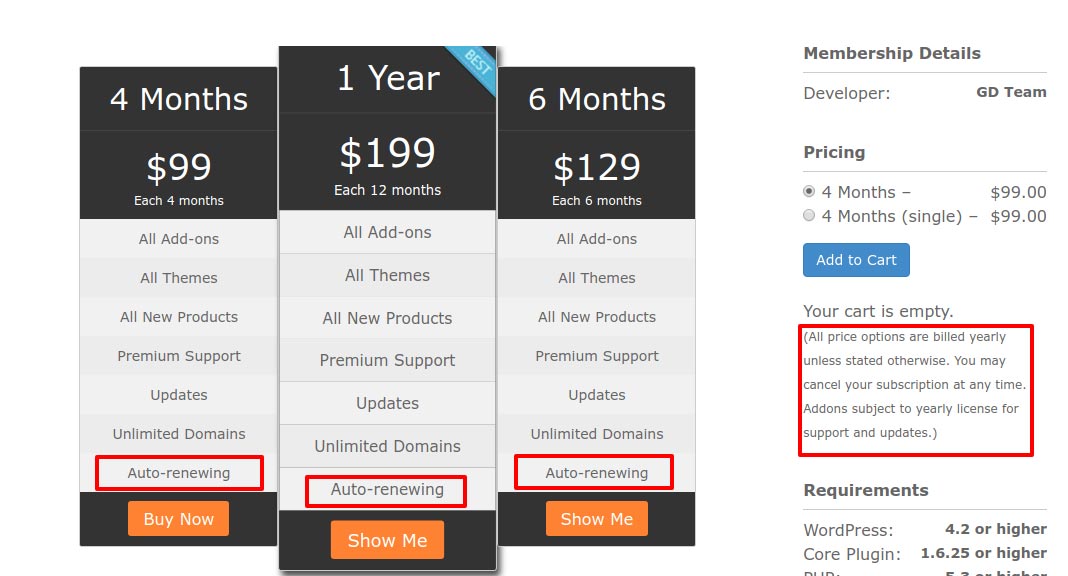Click the 4 Months plan title

coord(179,99)
